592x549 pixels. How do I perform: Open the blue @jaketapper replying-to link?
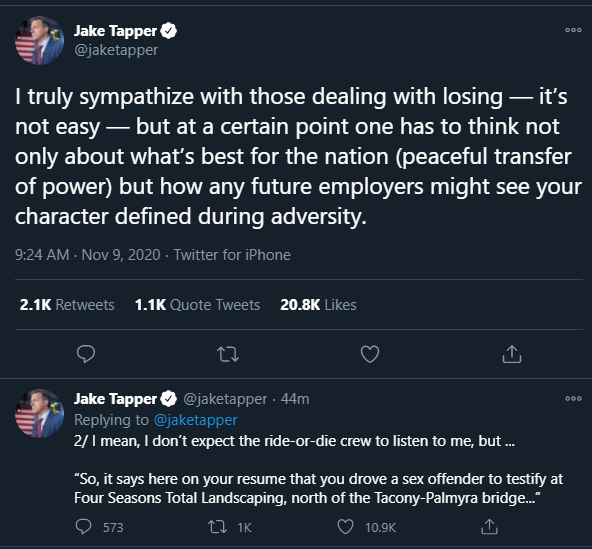[196, 420]
